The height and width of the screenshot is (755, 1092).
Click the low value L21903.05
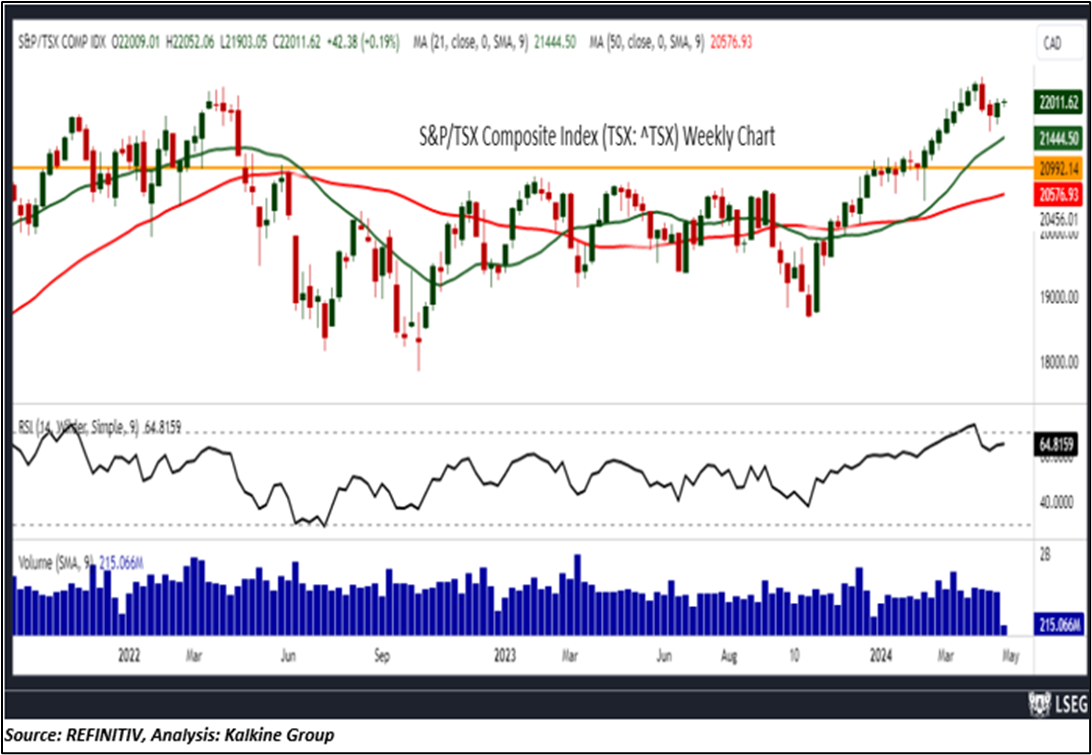click(245, 42)
